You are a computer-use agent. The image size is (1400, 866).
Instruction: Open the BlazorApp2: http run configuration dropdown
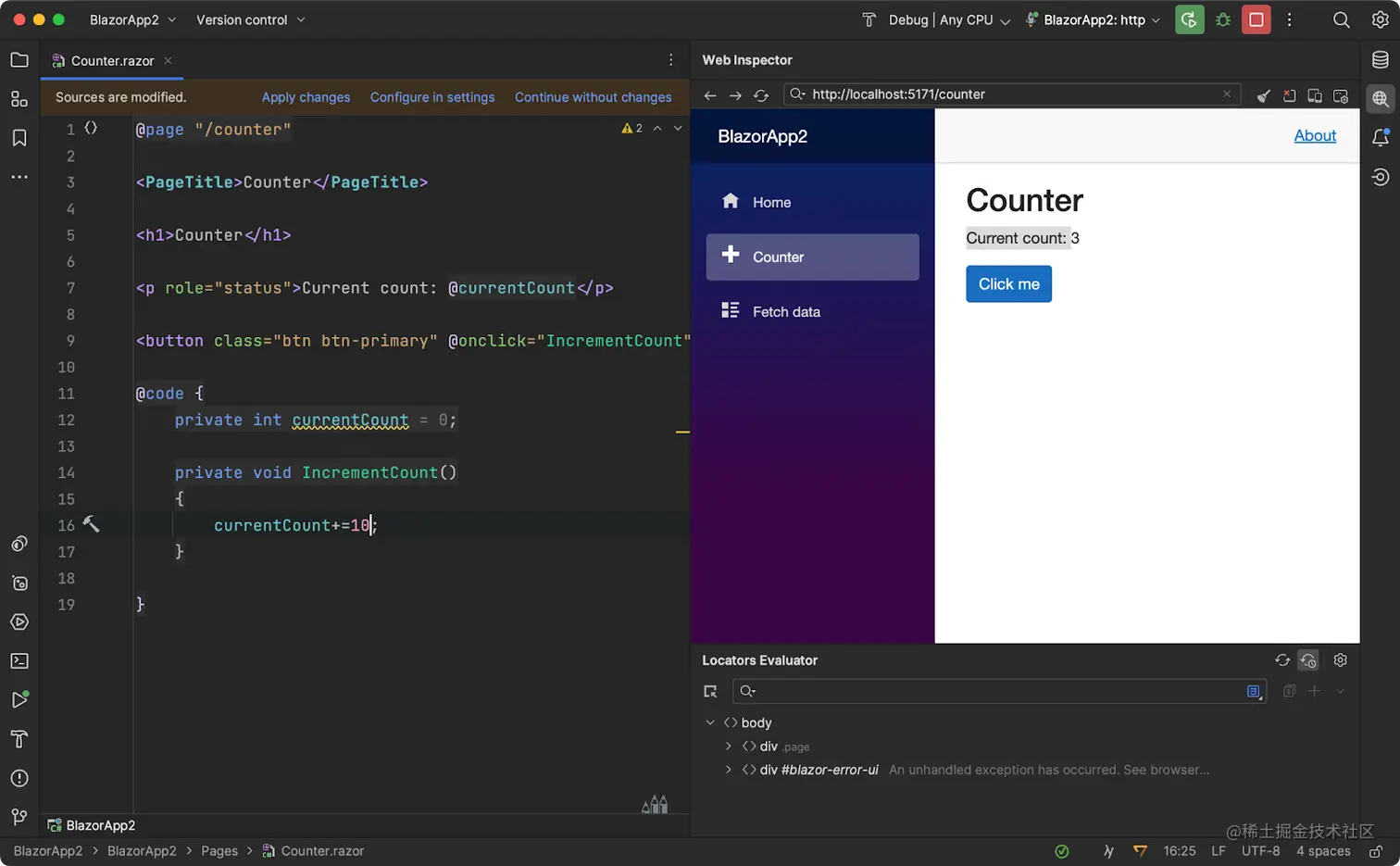tap(1093, 19)
